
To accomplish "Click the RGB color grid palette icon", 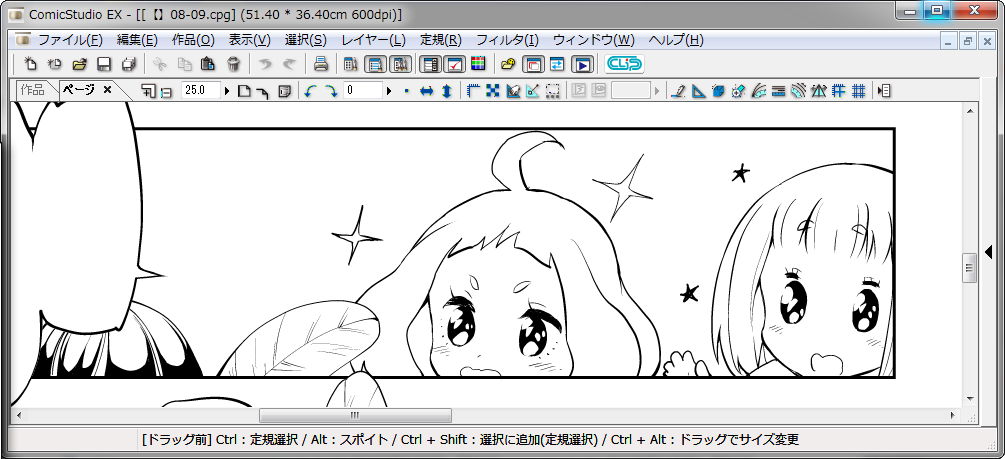I will click(478, 64).
